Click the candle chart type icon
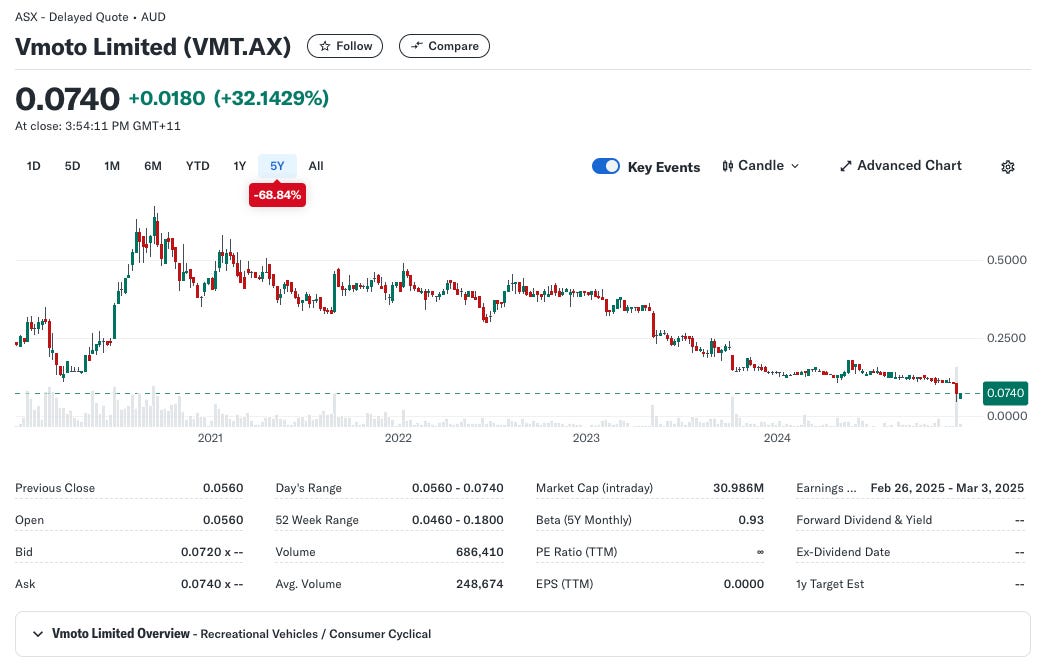This screenshot has width=1043, height=668. [x=728, y=166]
